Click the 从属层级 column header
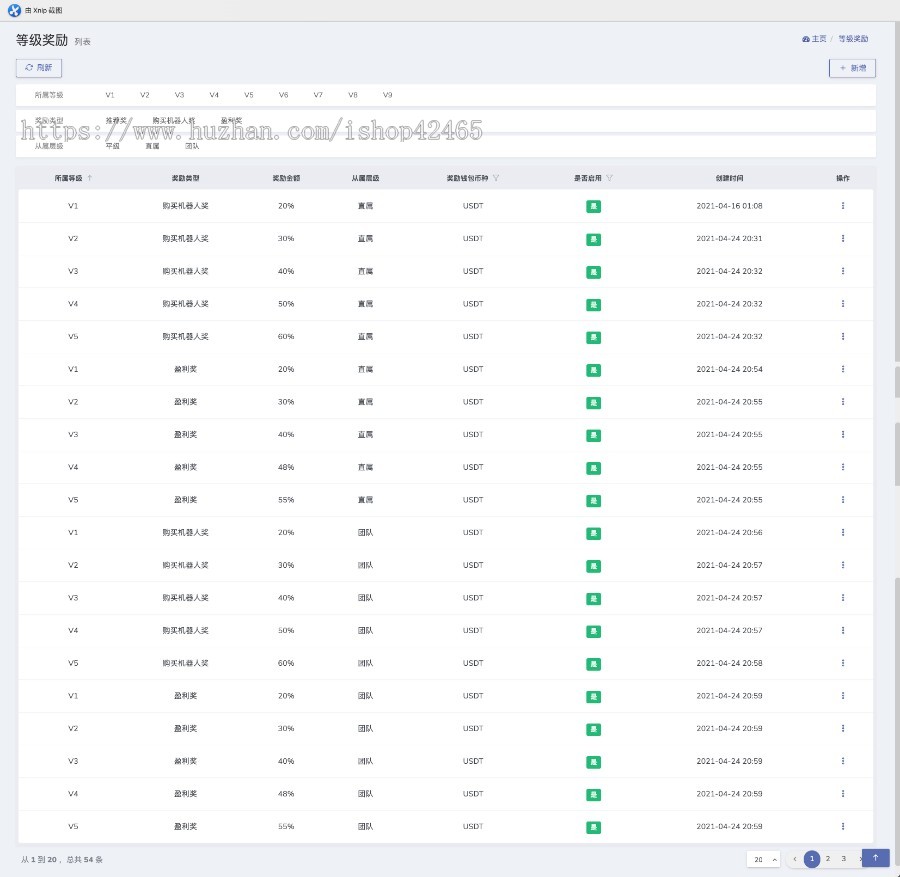The image size is (900, 877). (365, 178)
